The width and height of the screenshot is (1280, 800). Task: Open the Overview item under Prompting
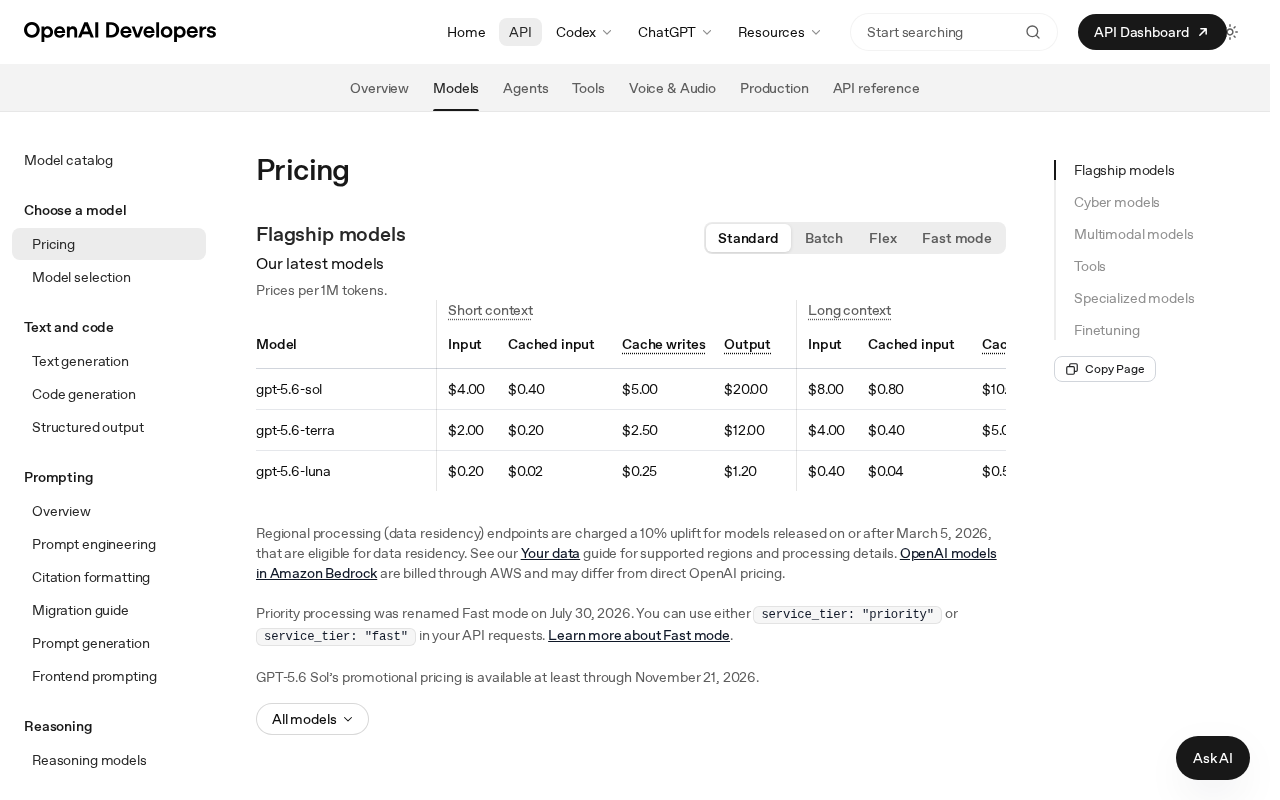coord(109,511)
